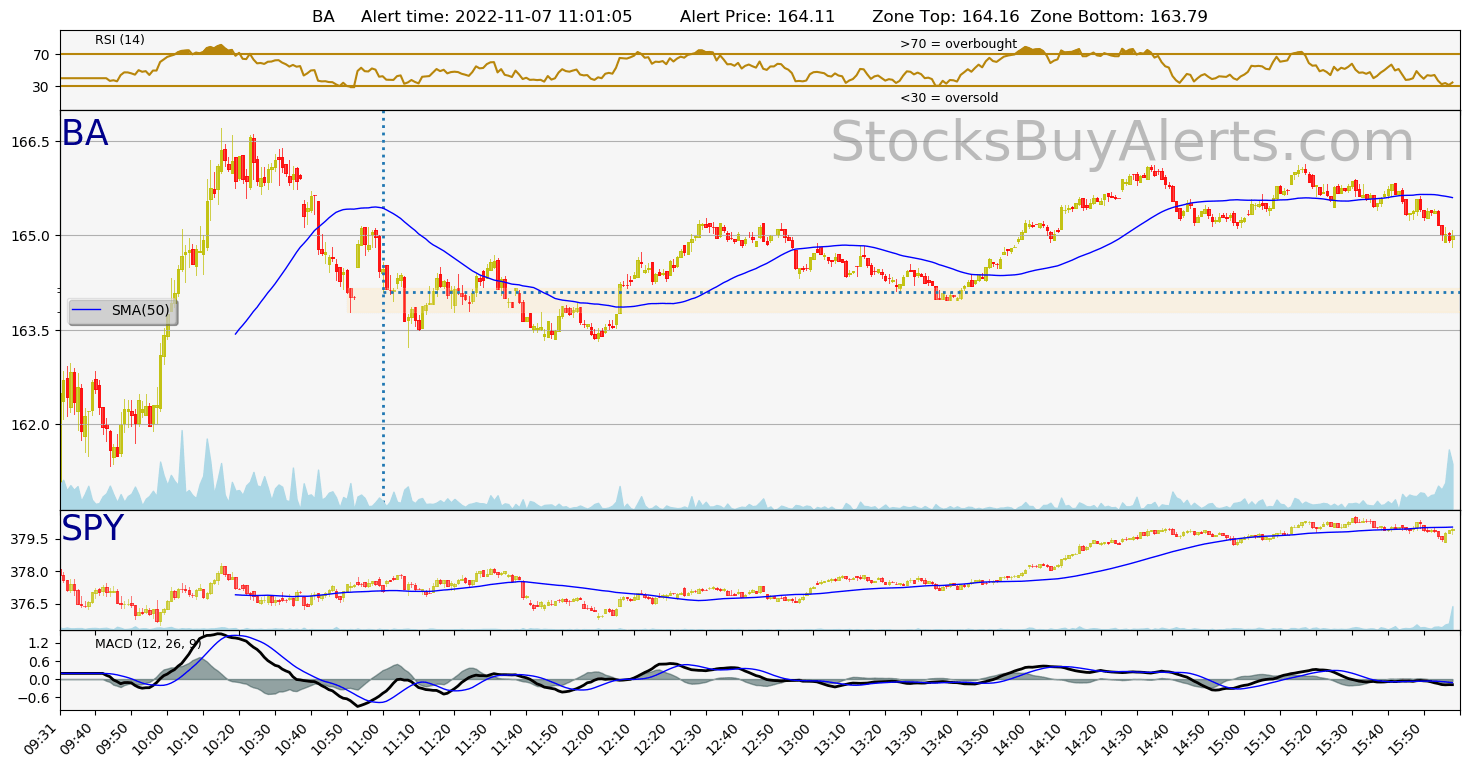Click the RSI (14) label
Viewport: 1474px width, 768px height.
coord(120,40)
